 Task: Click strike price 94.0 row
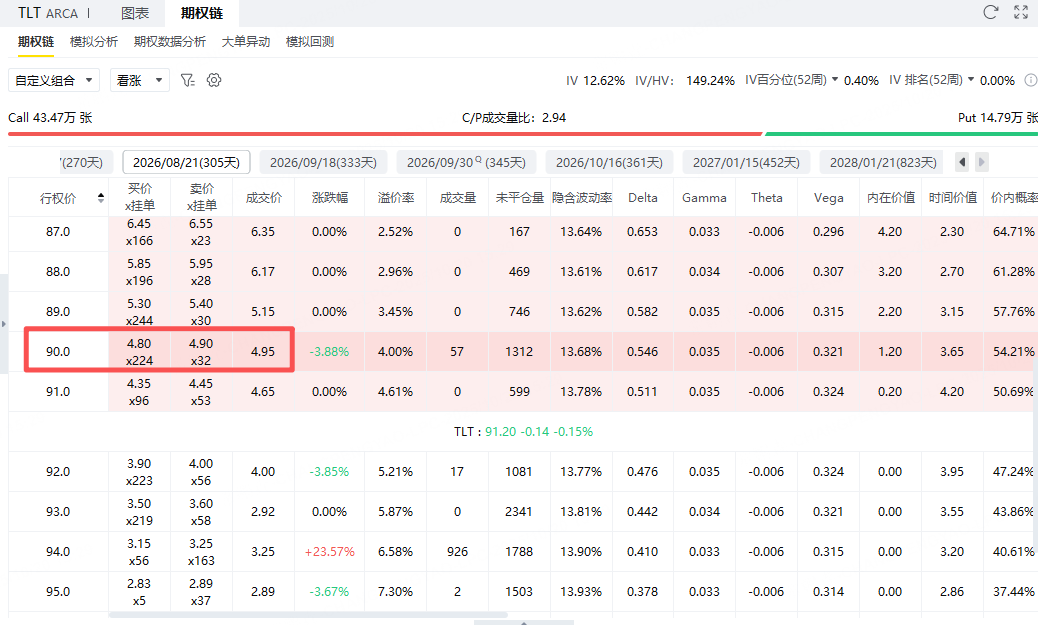click(x=522, y=552)
